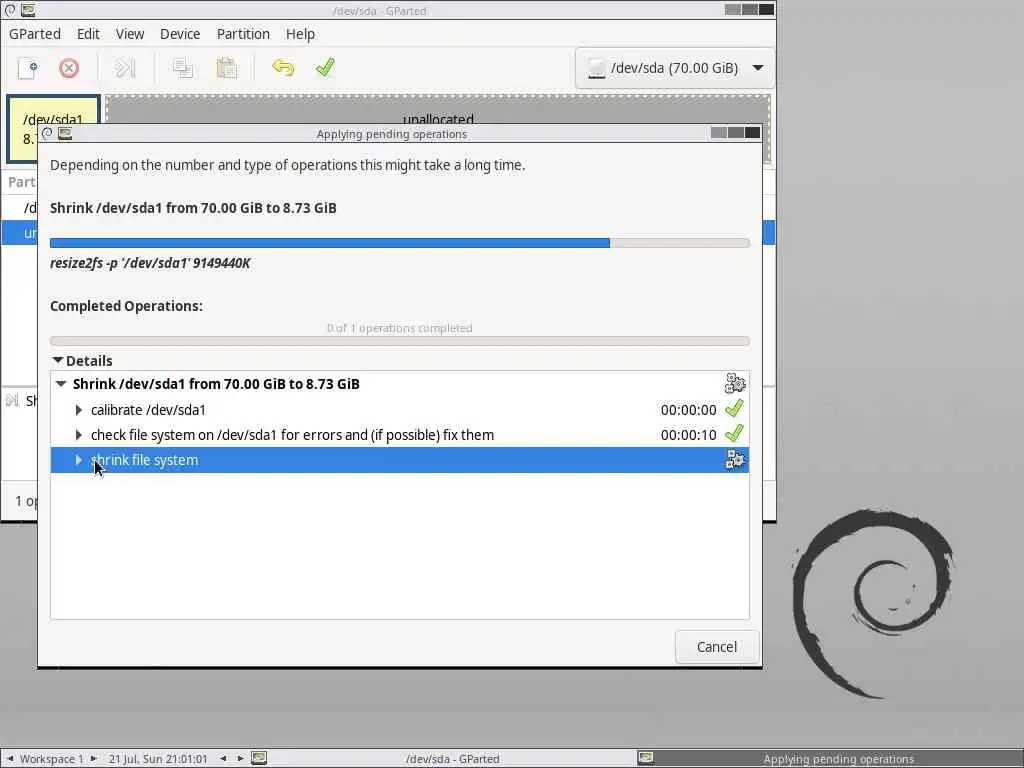Viewport: 1024px width, 768px height.
Task: Open the Help menu
Action: click(300, 34)
